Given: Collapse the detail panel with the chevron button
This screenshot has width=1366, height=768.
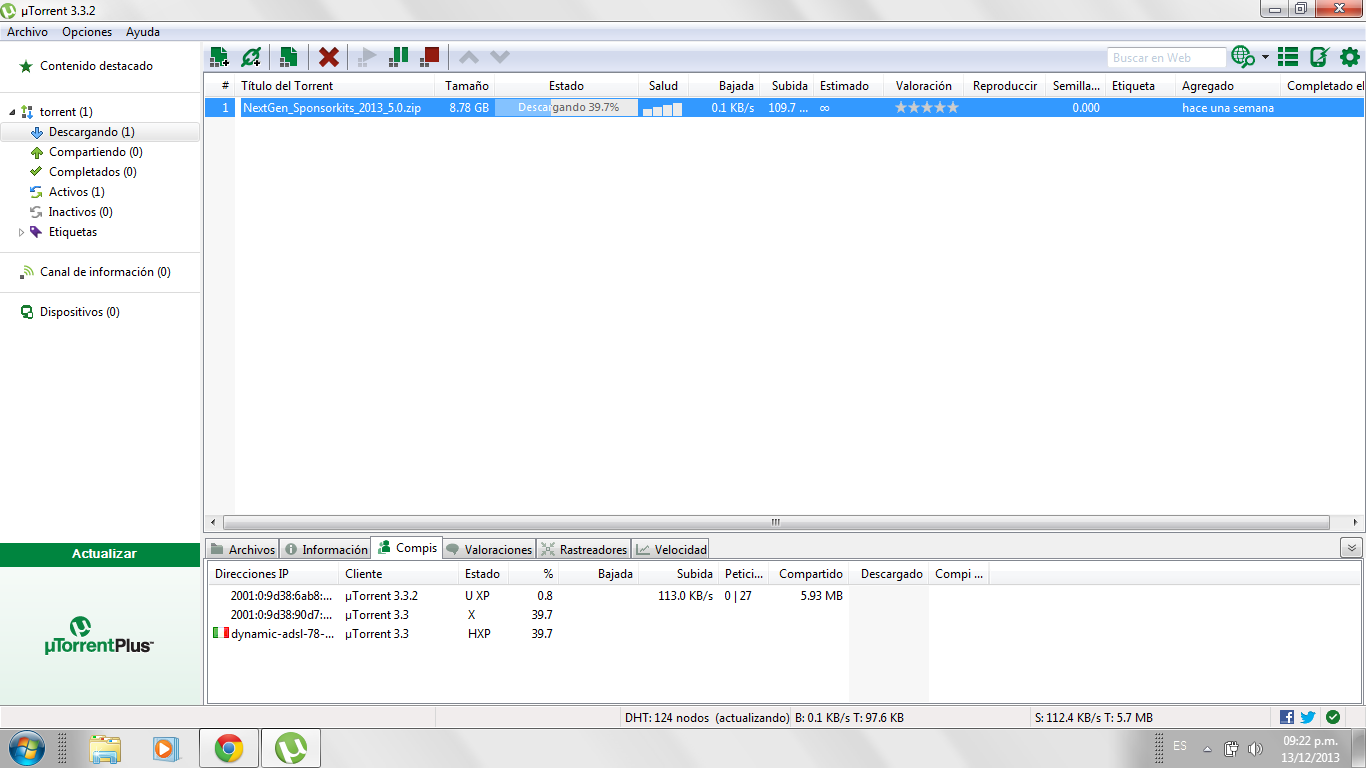Looking at the screenshot, I should click(1351, 548).
